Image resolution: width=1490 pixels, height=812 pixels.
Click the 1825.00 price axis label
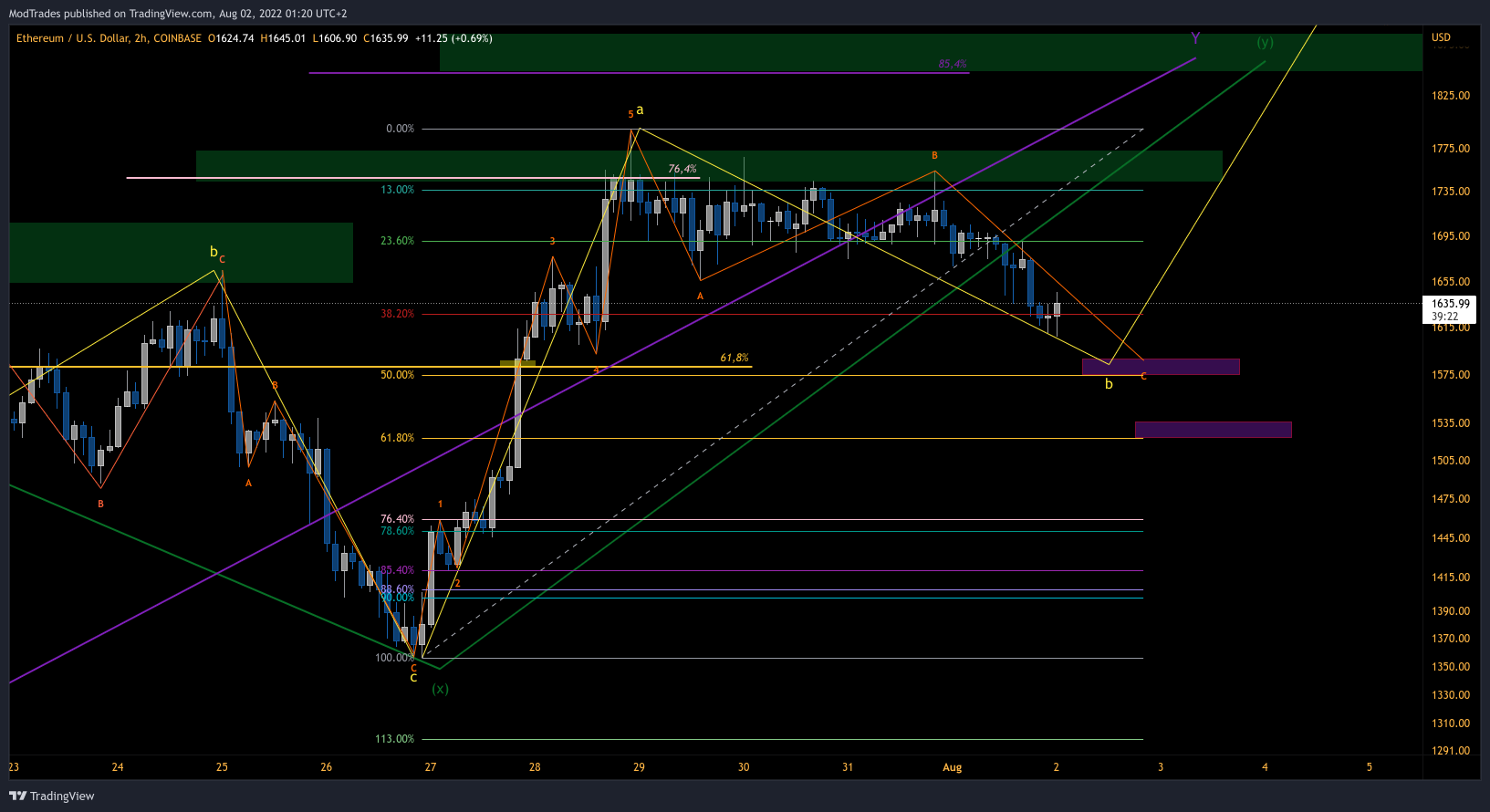[x=1450, y=96]
